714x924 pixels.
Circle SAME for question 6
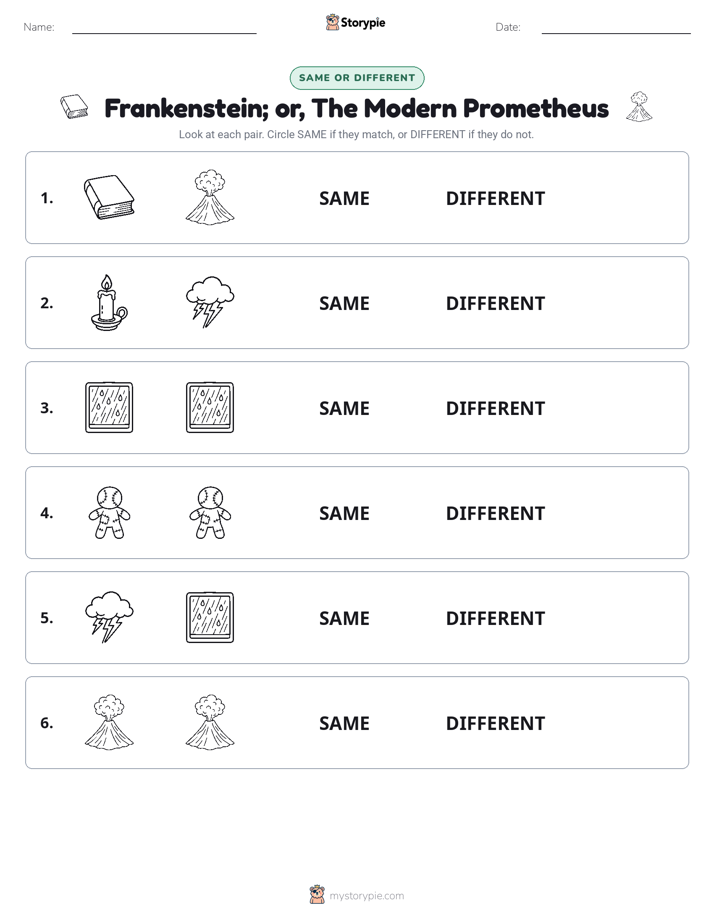[344, 723]
